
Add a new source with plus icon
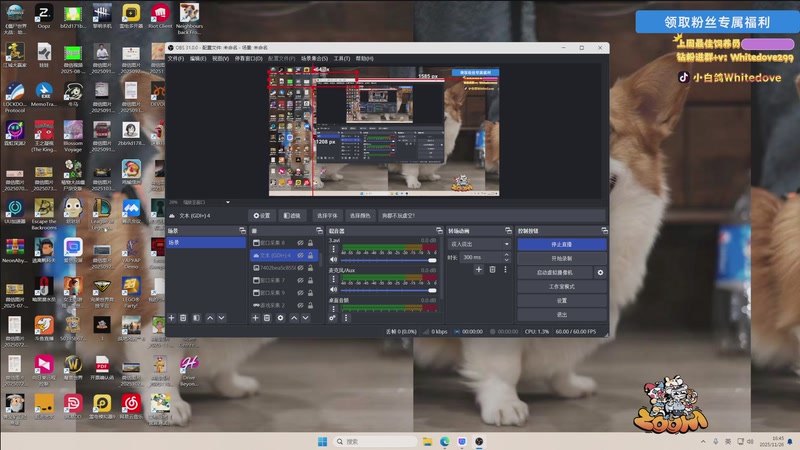coord(255,318)
